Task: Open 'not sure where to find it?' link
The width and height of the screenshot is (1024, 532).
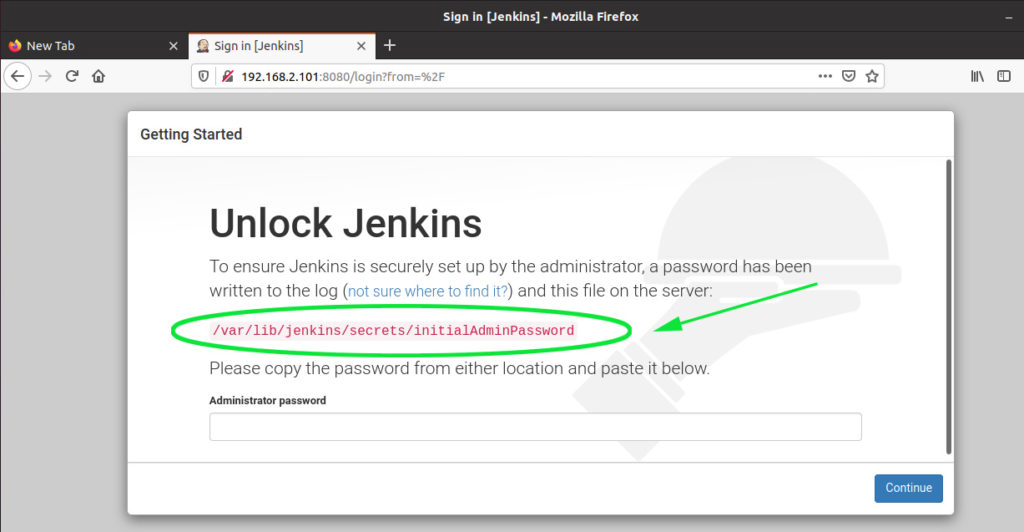Action: (x=428, y=291)
